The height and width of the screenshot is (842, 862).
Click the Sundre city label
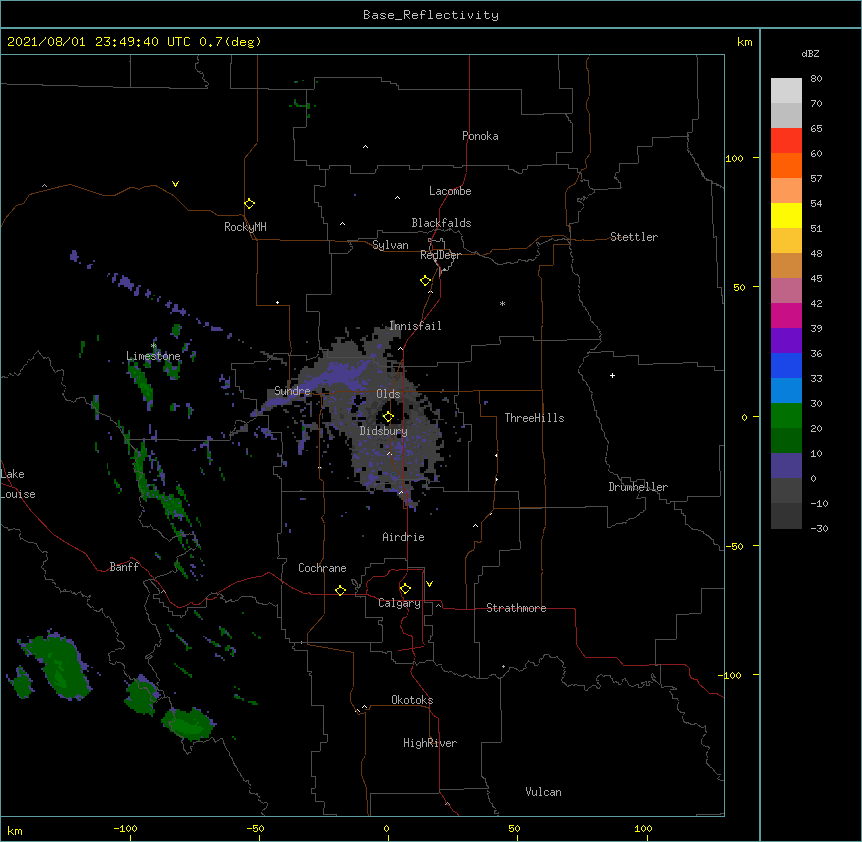[292, 391]
